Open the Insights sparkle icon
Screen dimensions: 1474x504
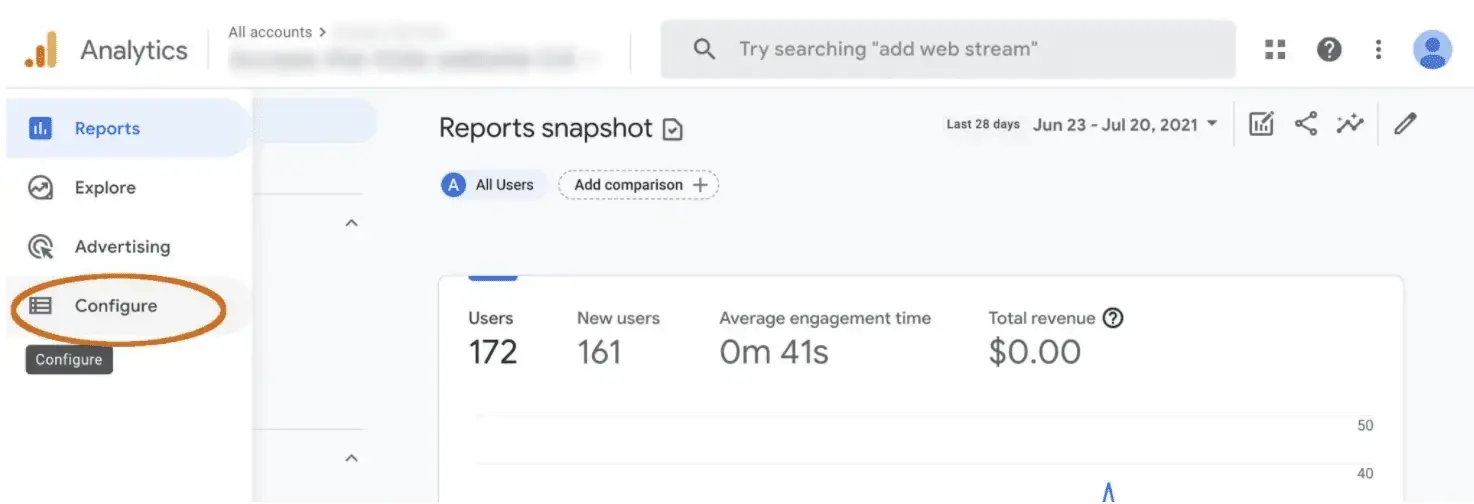[1350, 124]
